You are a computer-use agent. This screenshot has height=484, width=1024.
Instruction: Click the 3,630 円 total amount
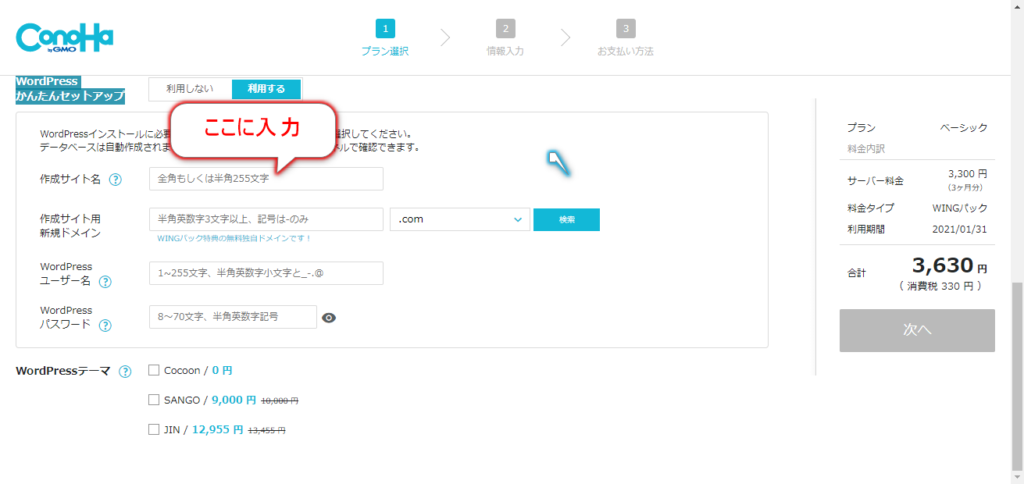[949, 266]
